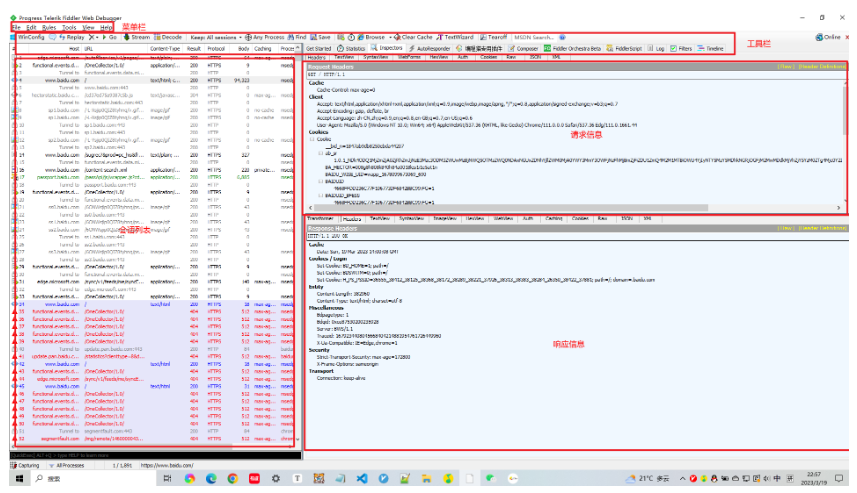Select response inspector Transformer tab
The height and width of the screenshot is (493, 857).
pyautogui.click(x=321, y=219)
